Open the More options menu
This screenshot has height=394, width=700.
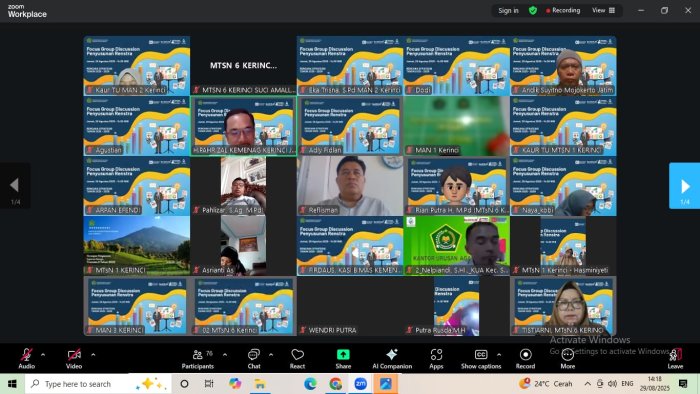point(567,358)
